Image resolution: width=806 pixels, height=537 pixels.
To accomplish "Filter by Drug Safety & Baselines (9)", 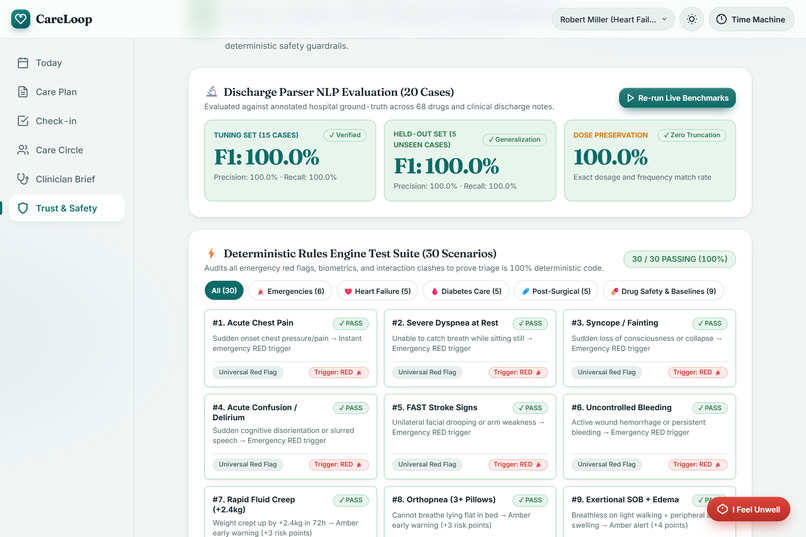I will (663, 291).
